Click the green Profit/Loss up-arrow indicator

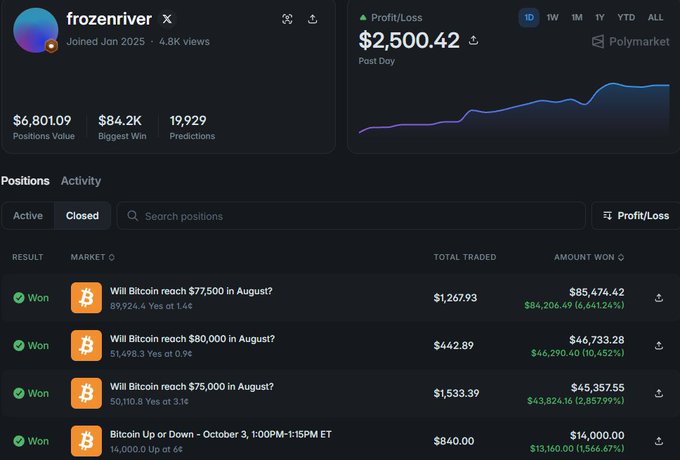(x=363, y=18)
